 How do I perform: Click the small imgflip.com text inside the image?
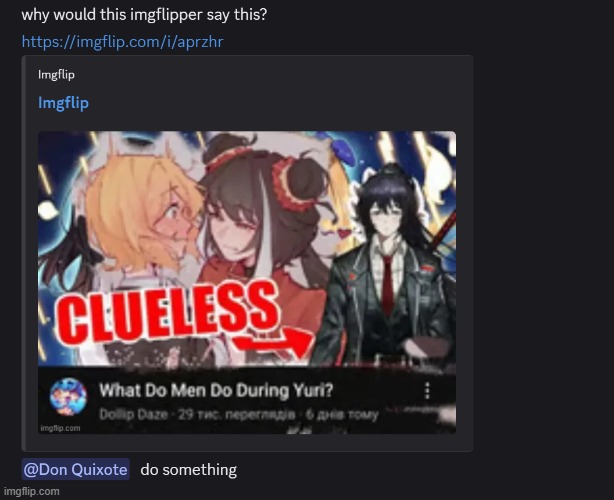click(x=60, y=428)
